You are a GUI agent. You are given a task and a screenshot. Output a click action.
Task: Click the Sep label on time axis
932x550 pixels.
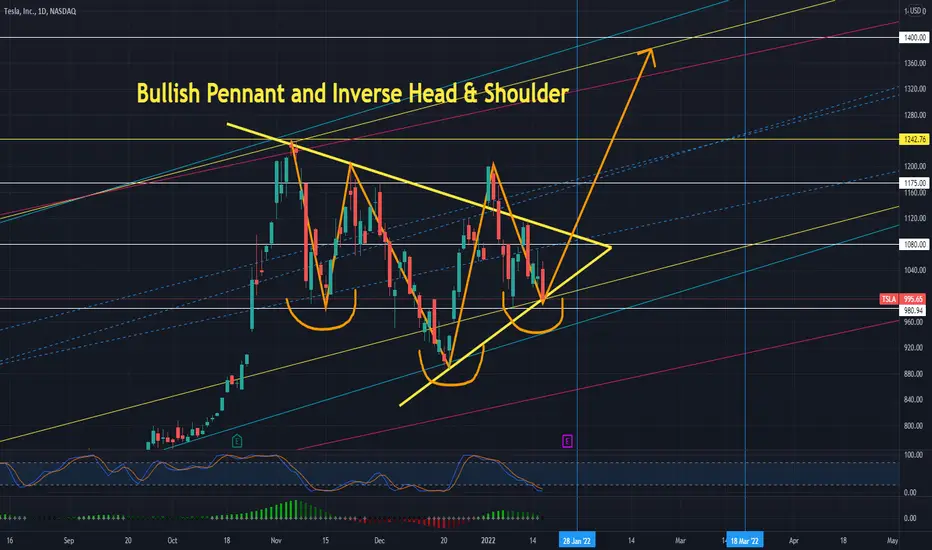69,540
